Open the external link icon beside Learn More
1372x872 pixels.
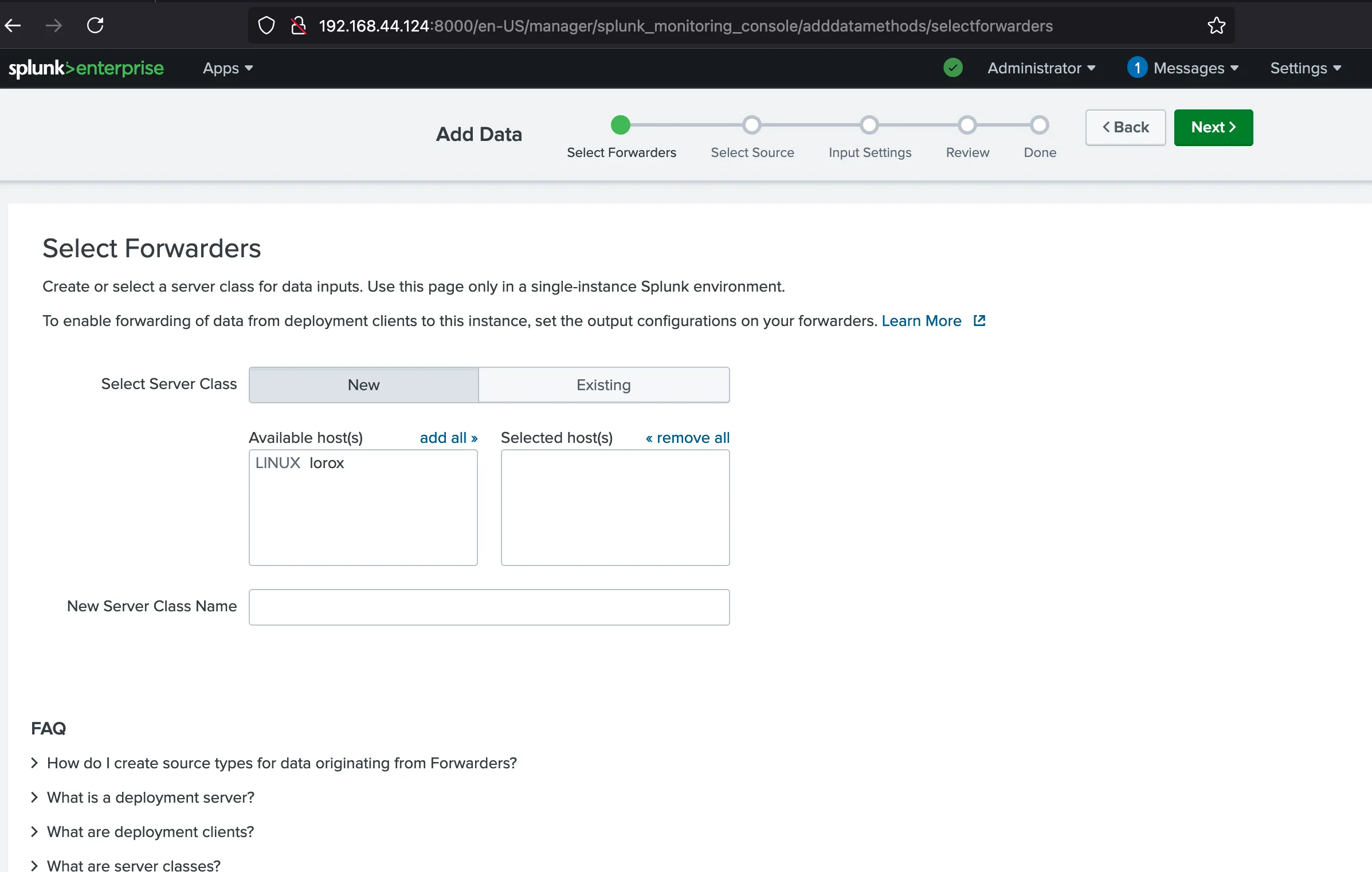coord(979,321)
